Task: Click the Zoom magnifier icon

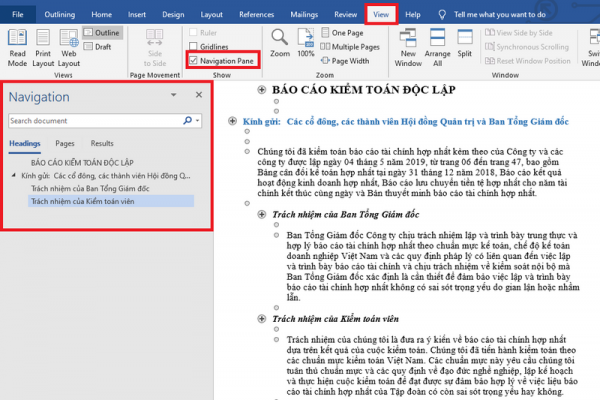Action: tap(280, 36)
